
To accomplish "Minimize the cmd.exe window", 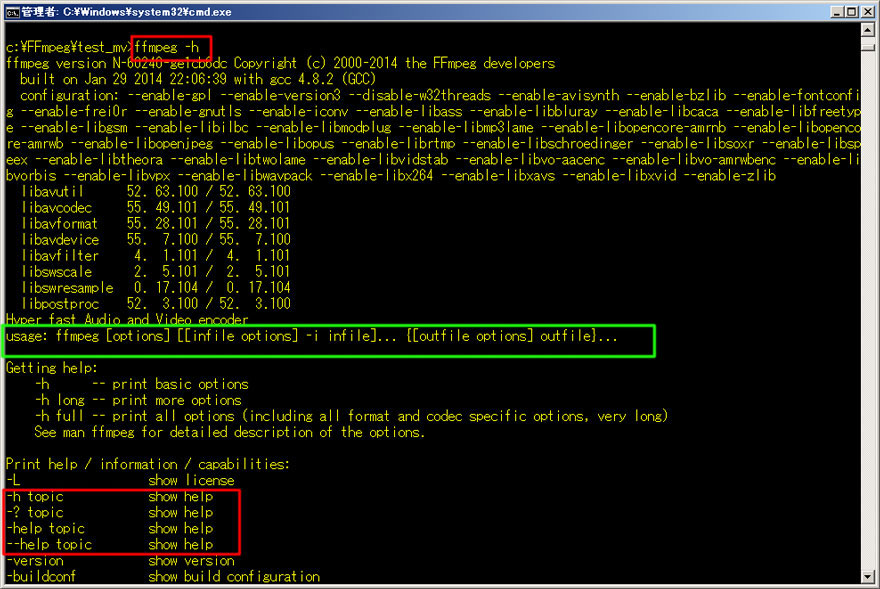I will click(837, 12).
